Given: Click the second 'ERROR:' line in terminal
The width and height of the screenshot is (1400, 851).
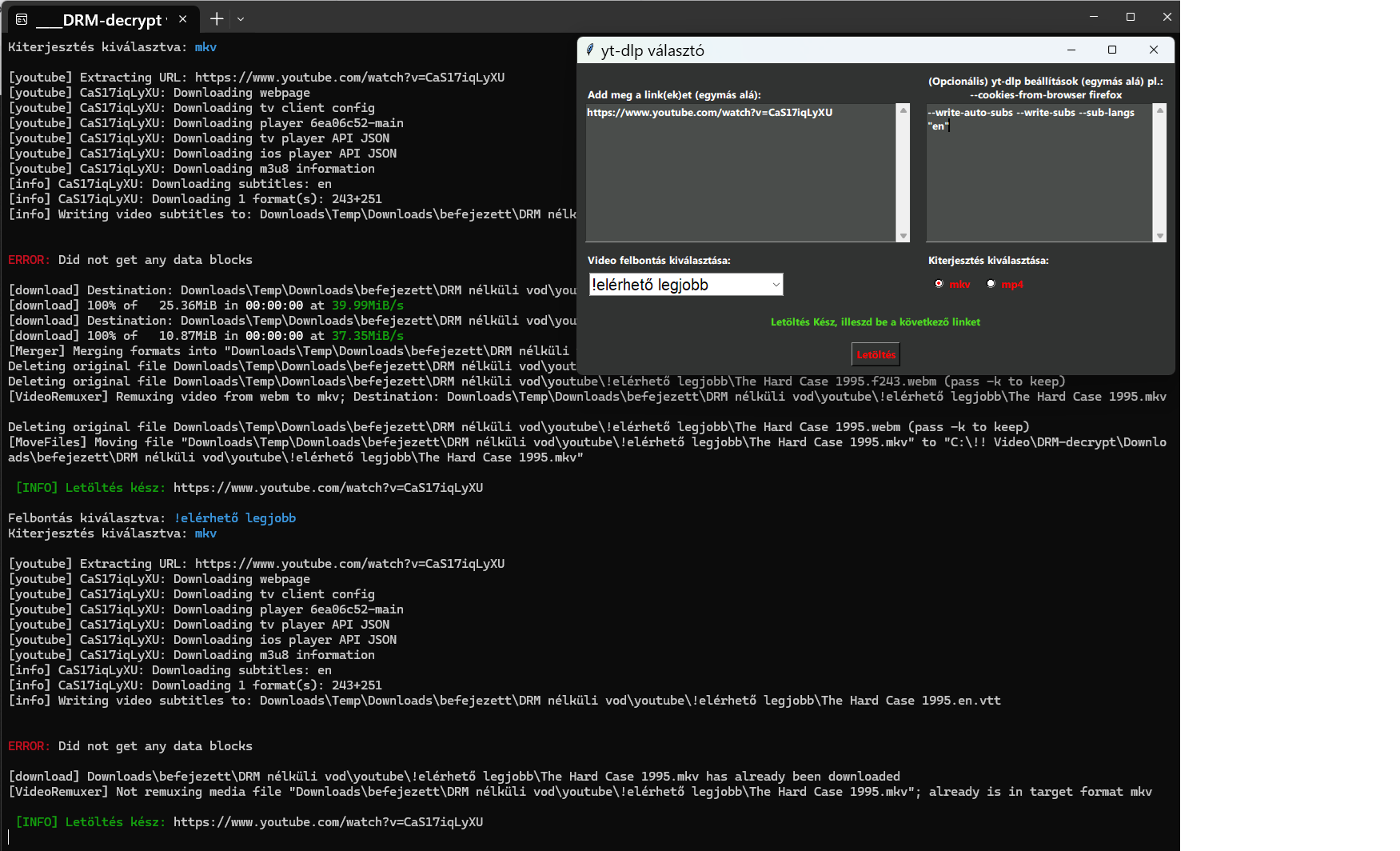Looking at the screenshot, I should click(130, 746).
